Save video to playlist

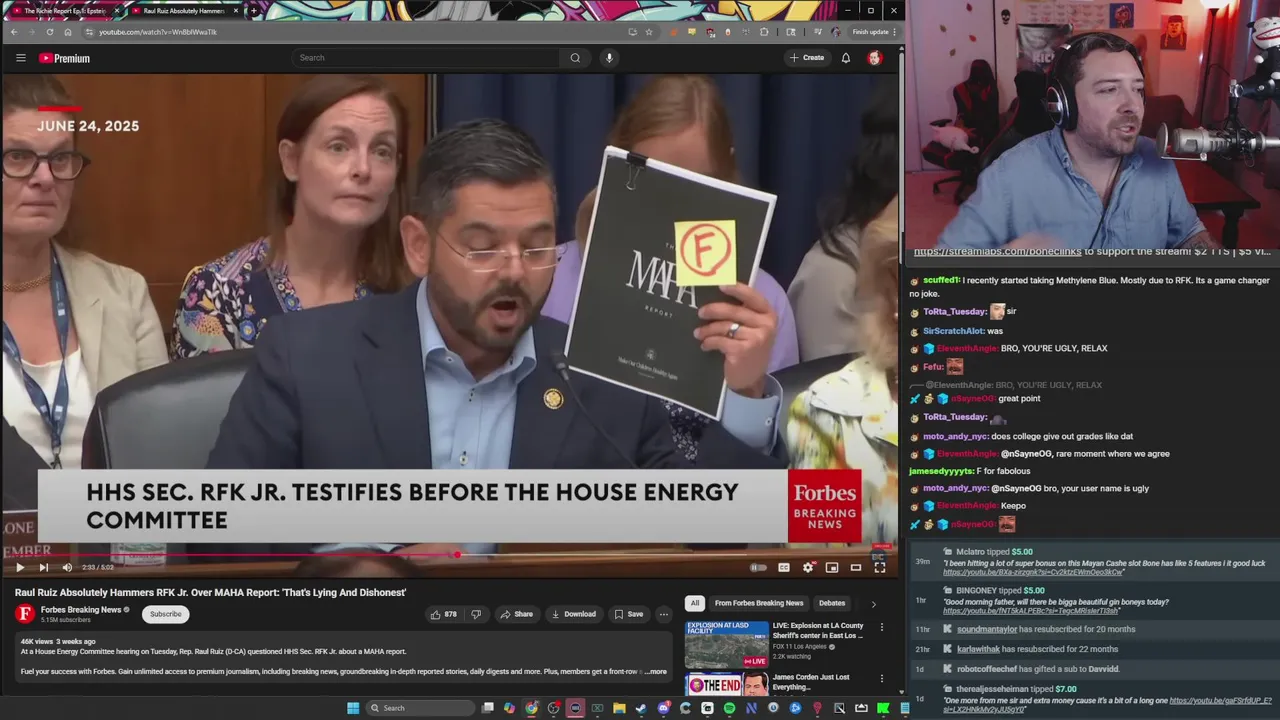coord(629,614)
